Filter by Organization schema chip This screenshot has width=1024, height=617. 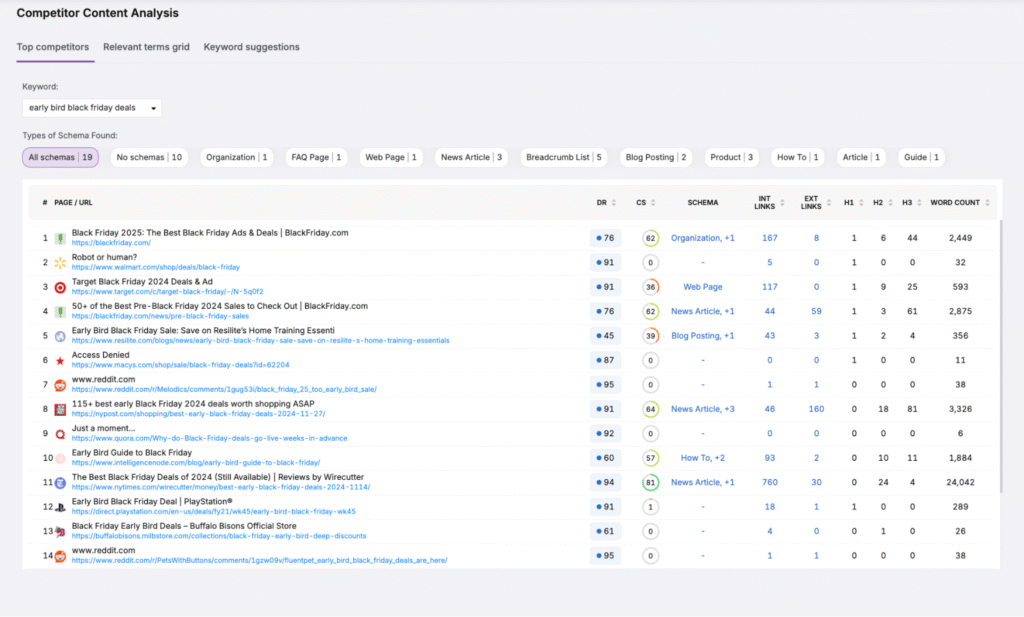tap(236, 157)
